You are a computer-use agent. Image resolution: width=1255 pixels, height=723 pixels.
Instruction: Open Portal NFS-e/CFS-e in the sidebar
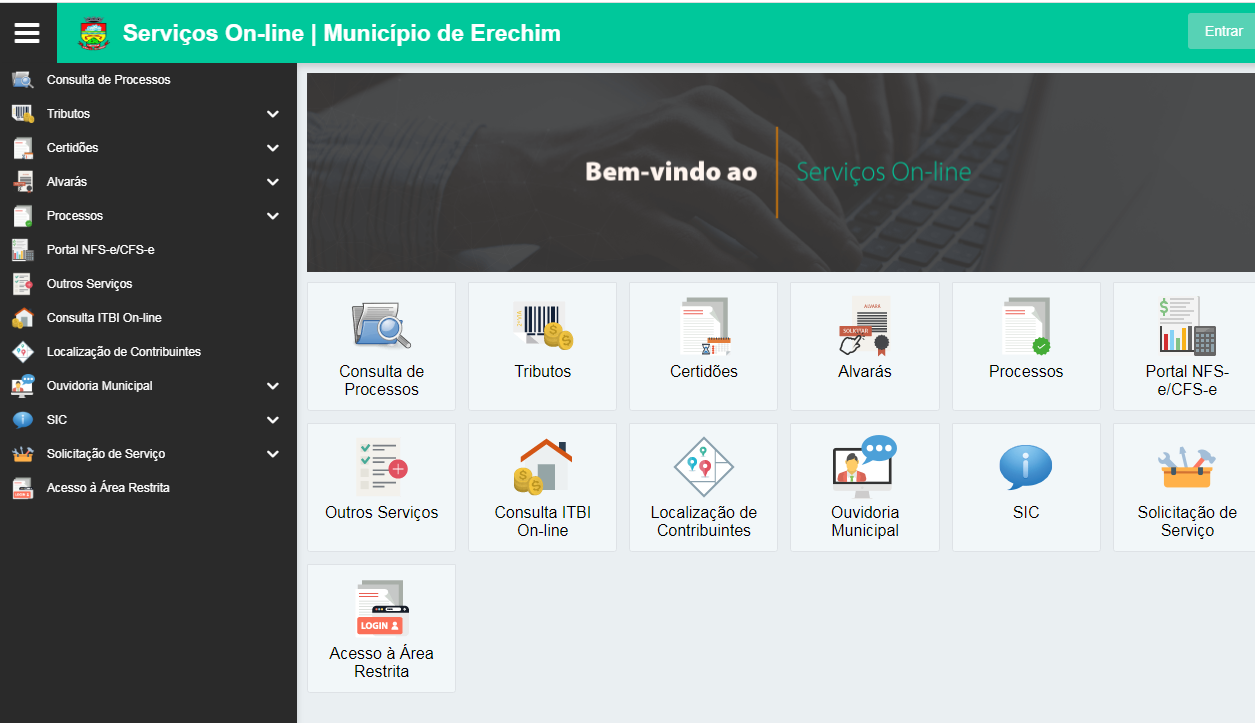(x=100, y=250)
